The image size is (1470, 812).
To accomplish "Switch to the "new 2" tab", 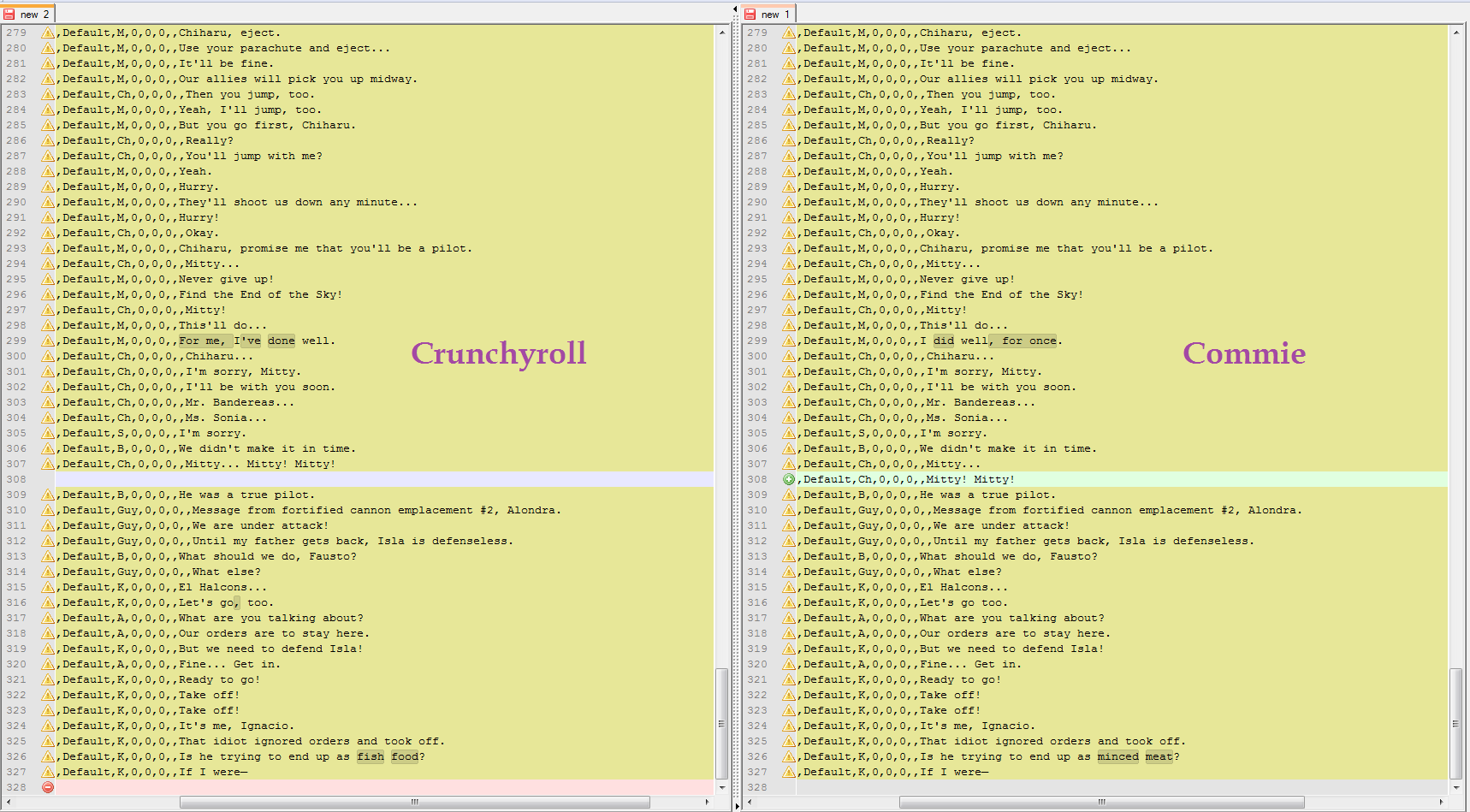I will pyautogui.click(x=28, y=14).
